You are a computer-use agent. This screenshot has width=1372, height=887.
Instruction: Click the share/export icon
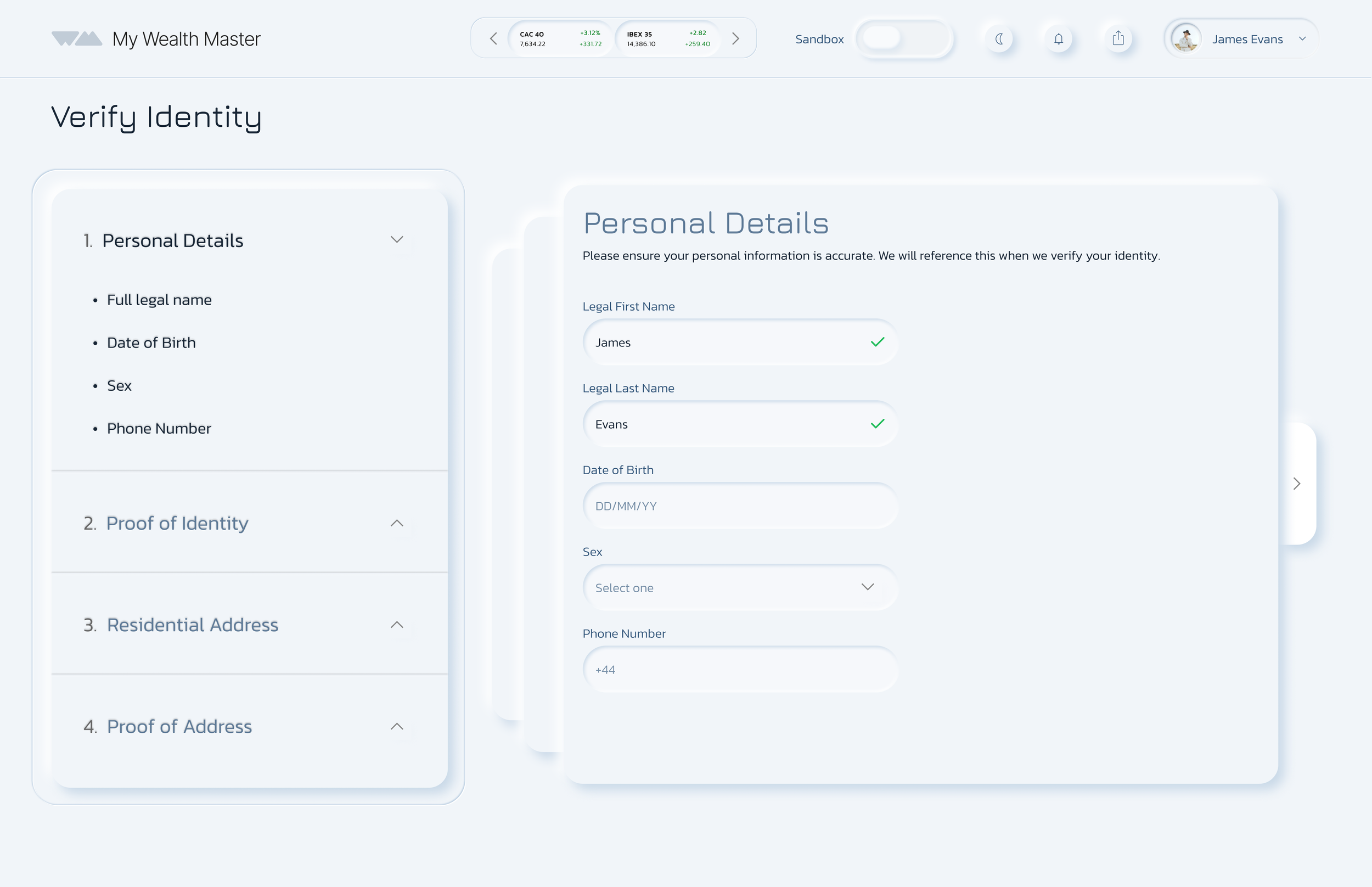point(1117,38)
